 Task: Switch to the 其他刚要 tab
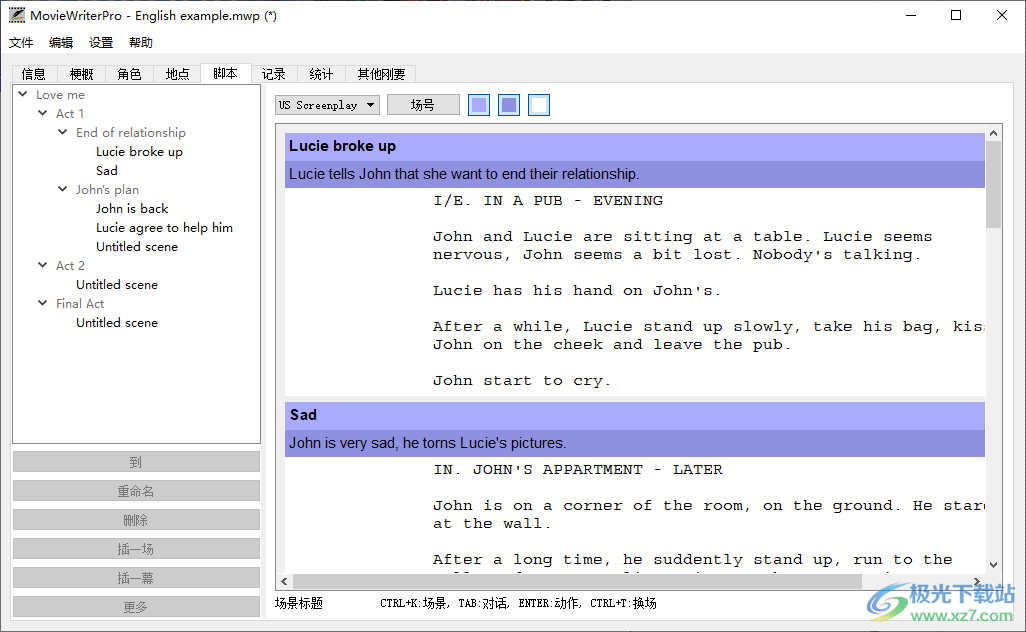point(381,74)
